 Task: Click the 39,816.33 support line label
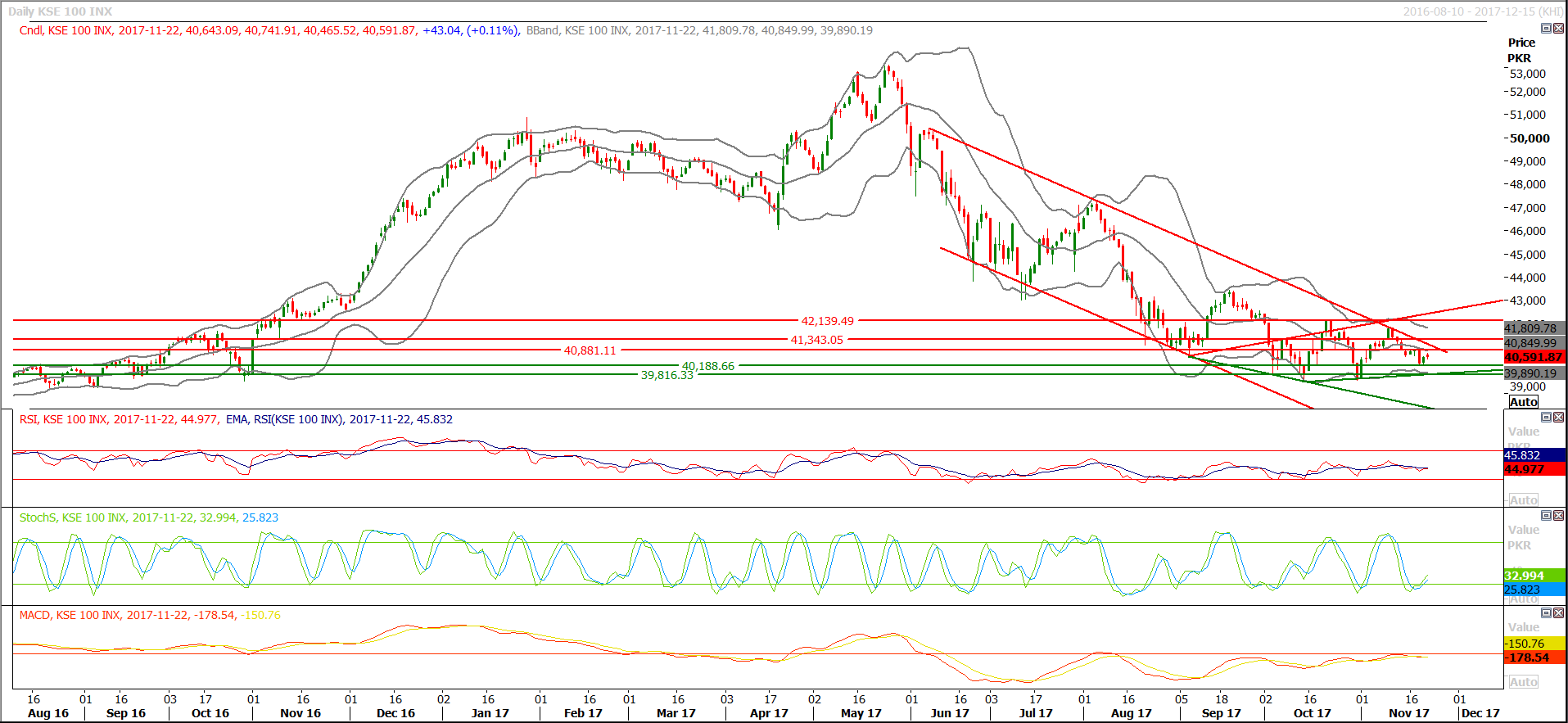tap(667, 375)
